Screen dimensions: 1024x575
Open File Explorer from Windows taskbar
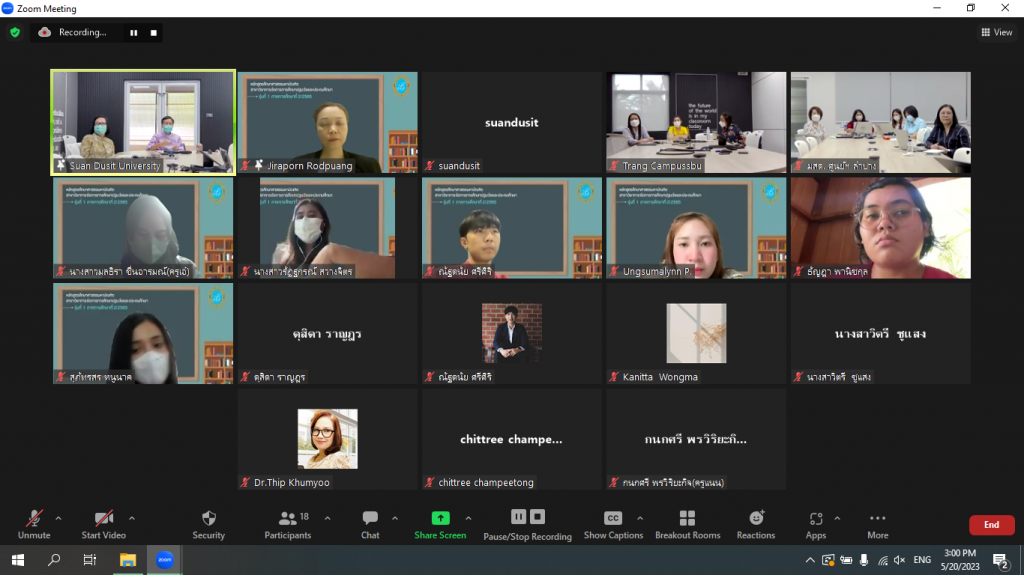[128, 560]
